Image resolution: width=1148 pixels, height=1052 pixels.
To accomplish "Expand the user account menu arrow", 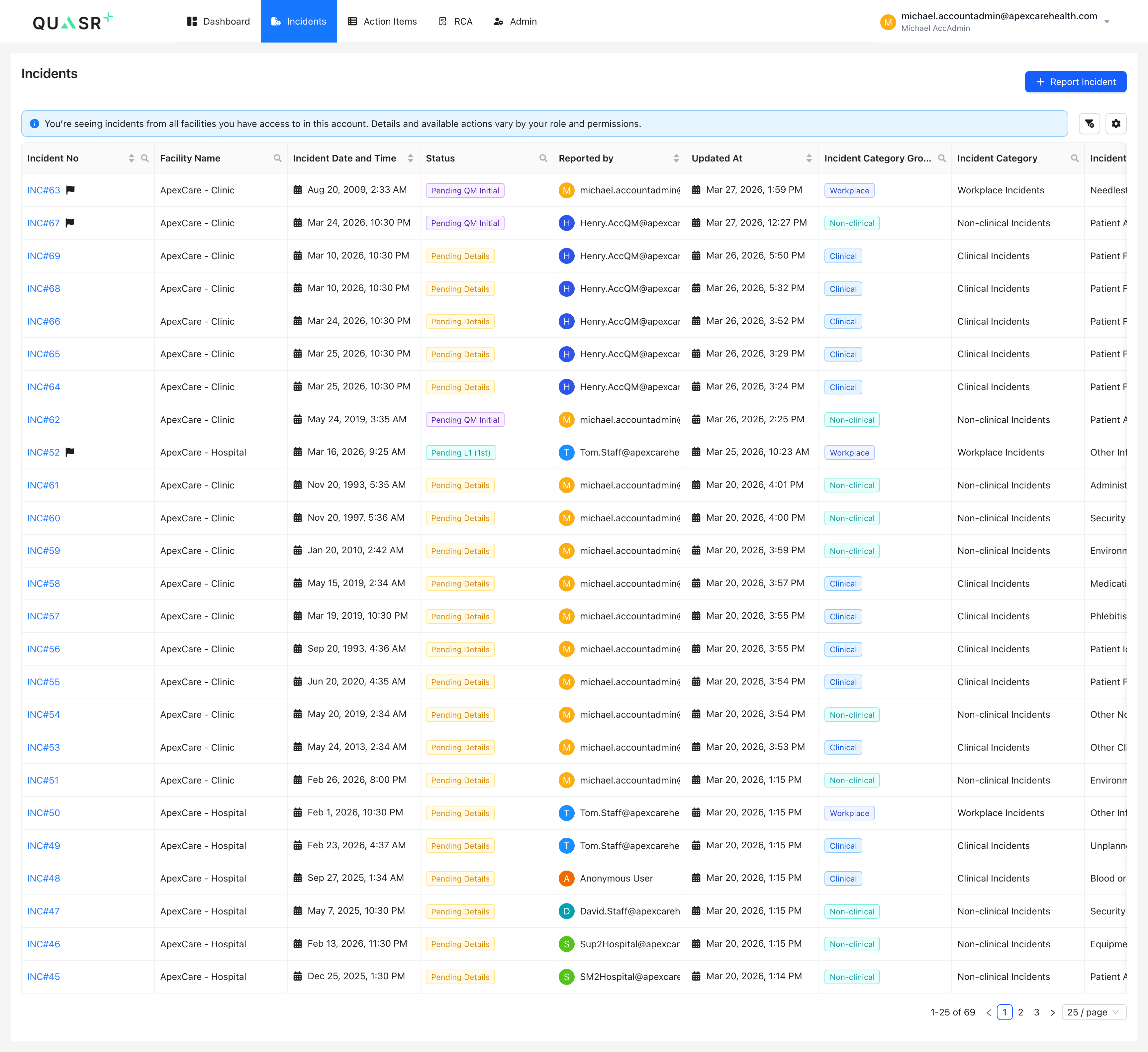I will [x=1106, y=22].
